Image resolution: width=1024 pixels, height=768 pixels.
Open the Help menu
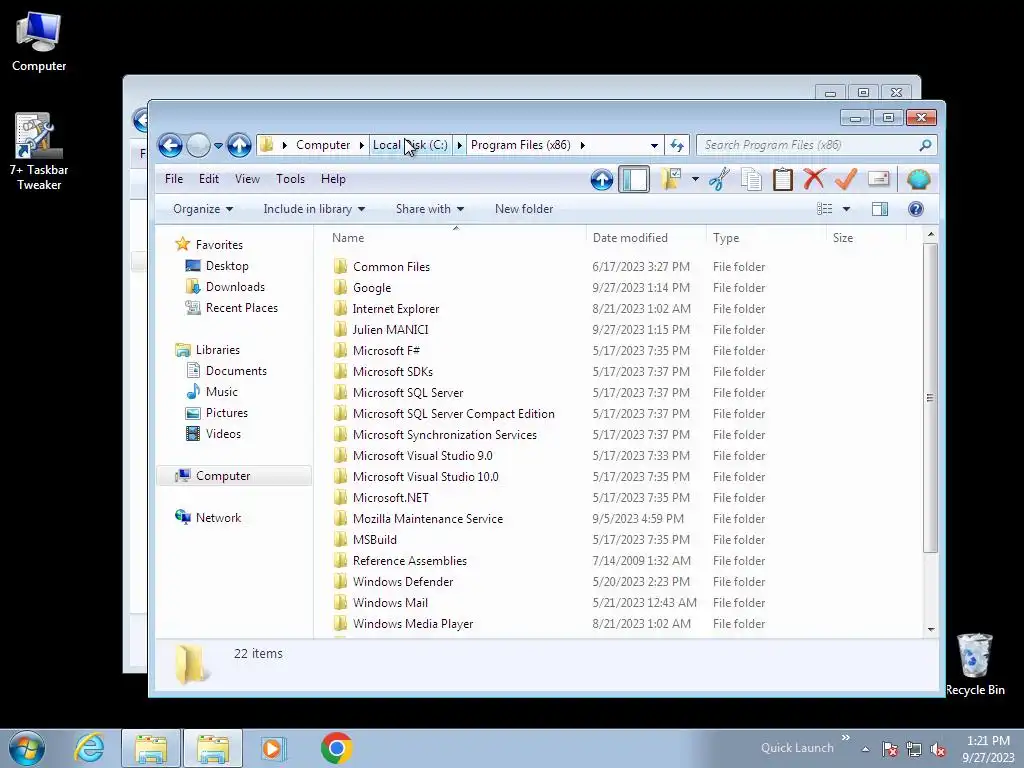(x=333, y=179)
